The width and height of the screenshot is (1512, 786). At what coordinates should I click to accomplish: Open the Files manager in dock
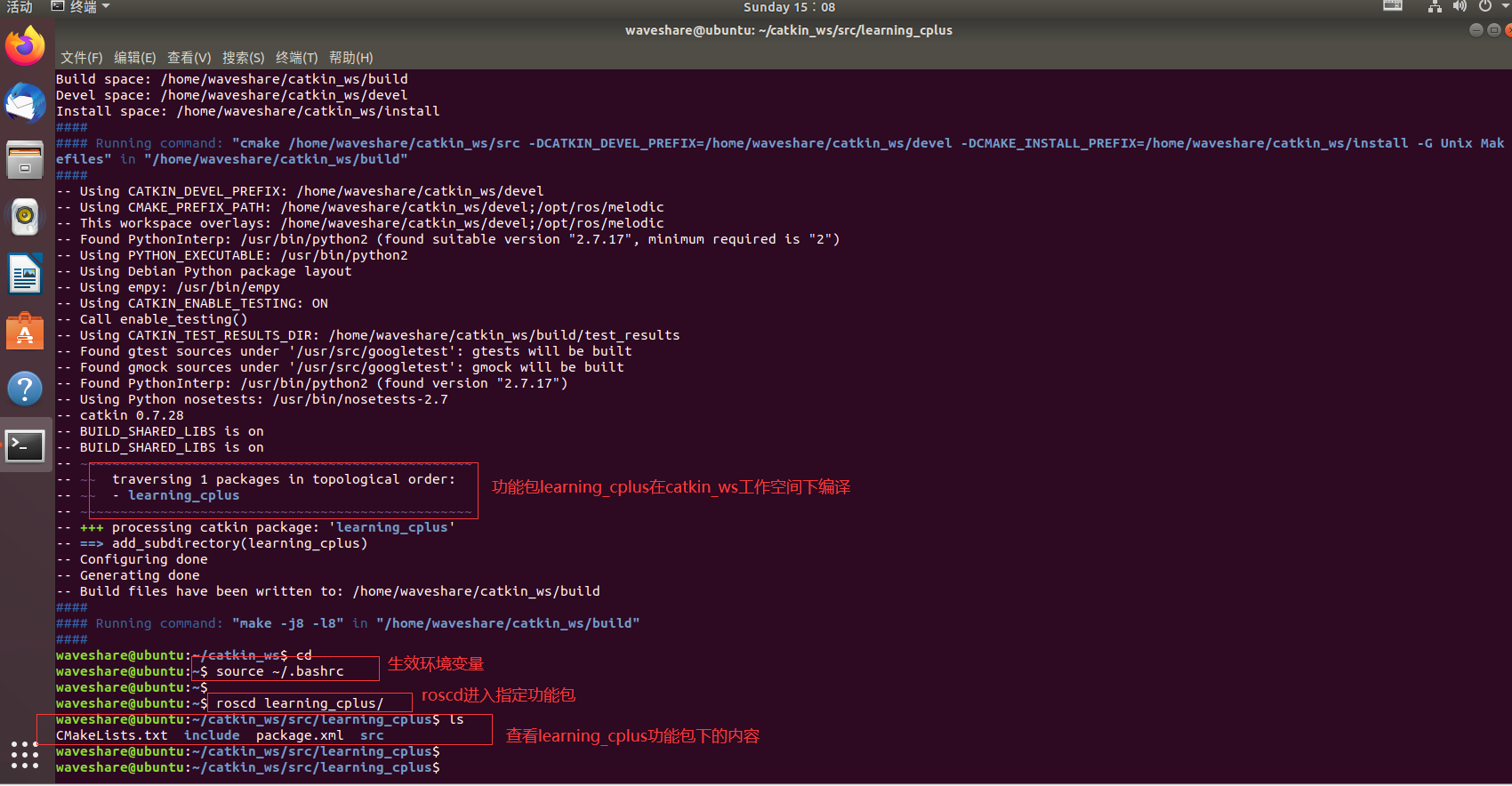coord(25,161)
